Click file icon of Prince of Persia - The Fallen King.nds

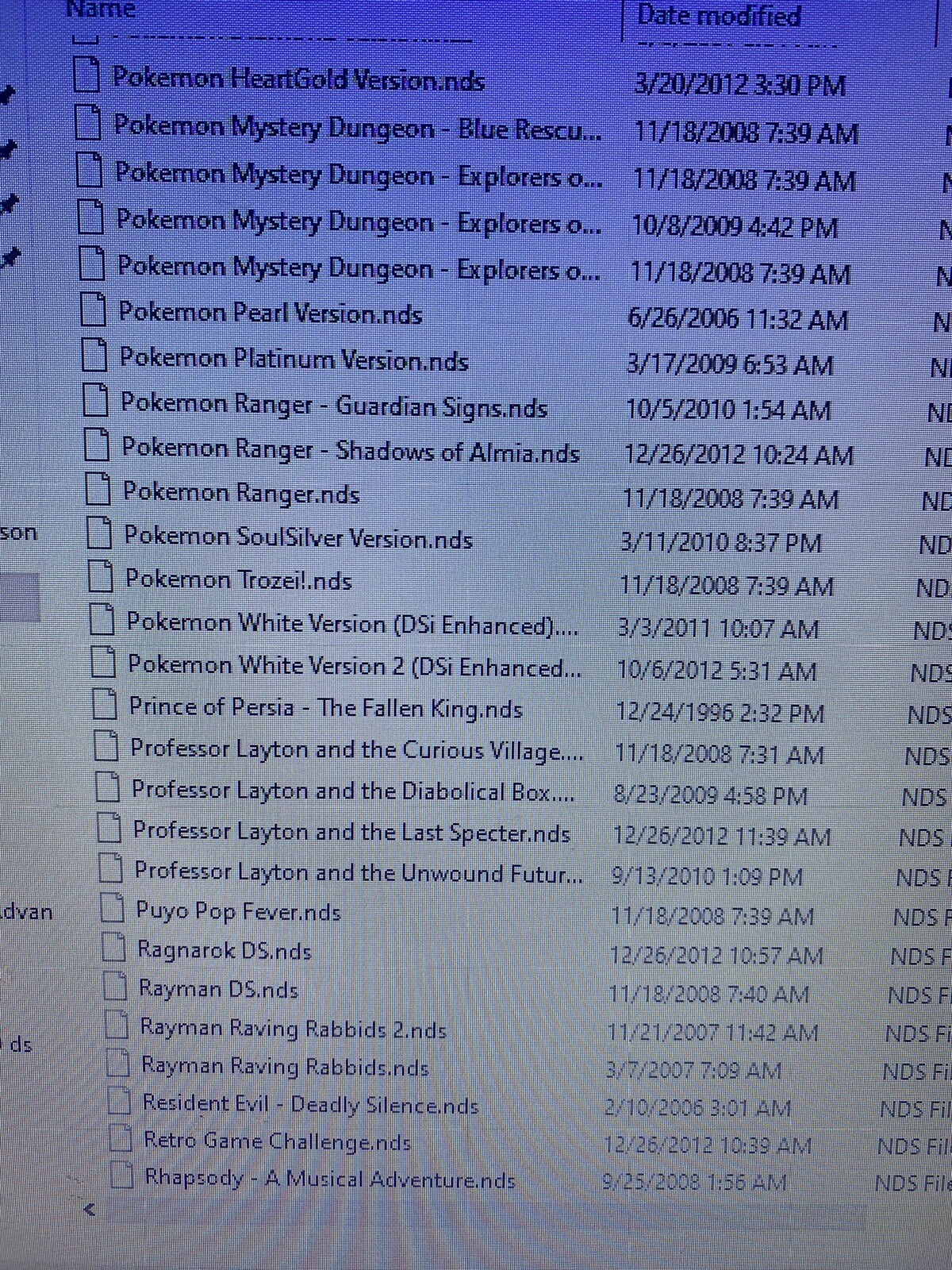pos(104,703)
